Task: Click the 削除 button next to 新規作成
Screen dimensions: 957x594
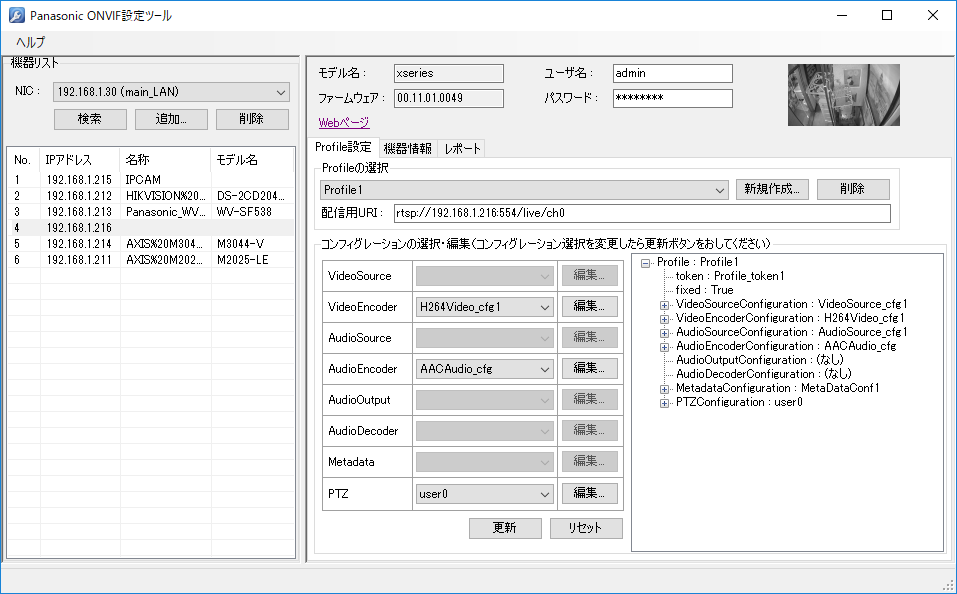Action: tap(853, 189)
